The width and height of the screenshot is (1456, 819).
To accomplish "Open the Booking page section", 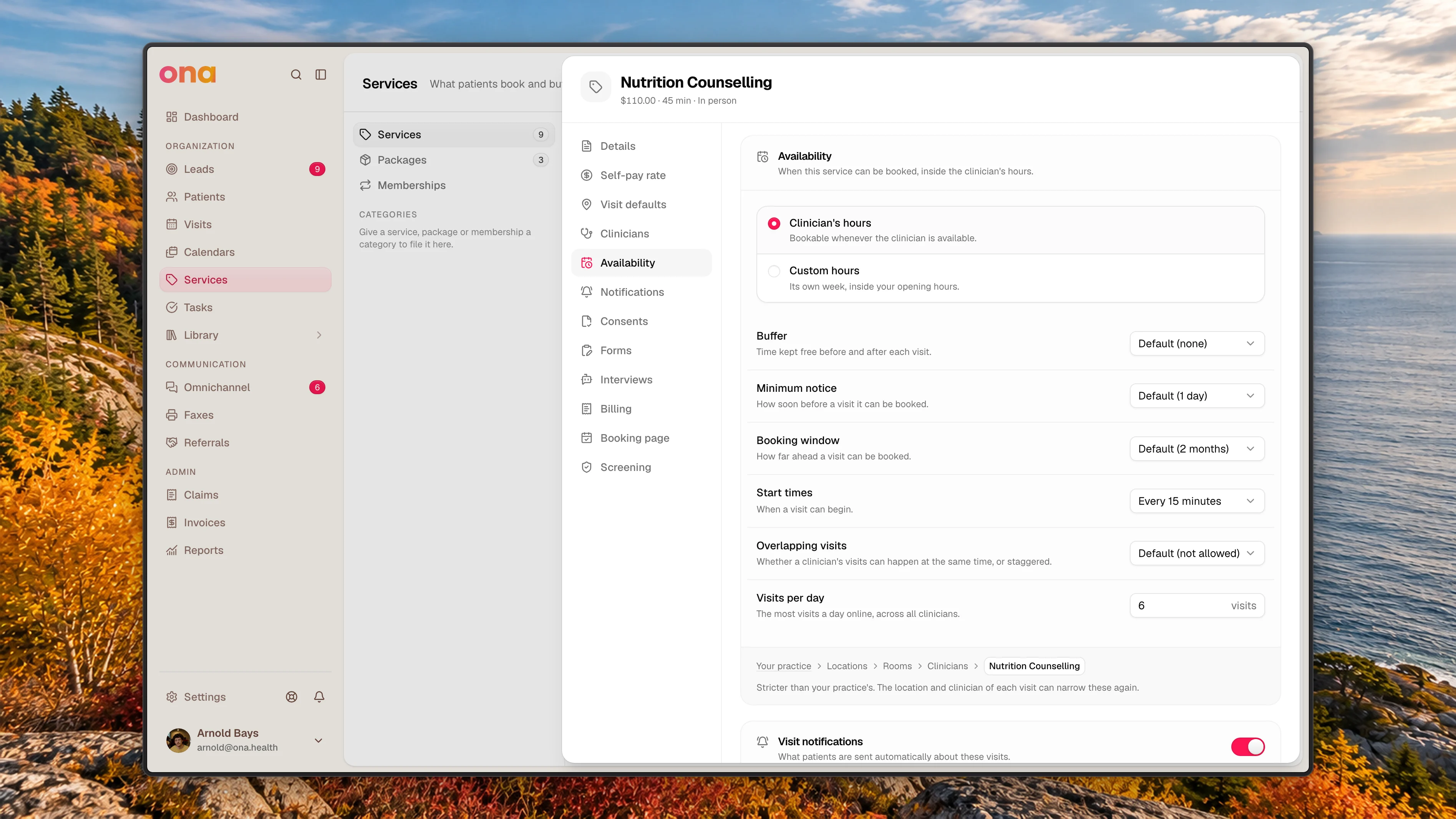I will (x=642, y=438).
